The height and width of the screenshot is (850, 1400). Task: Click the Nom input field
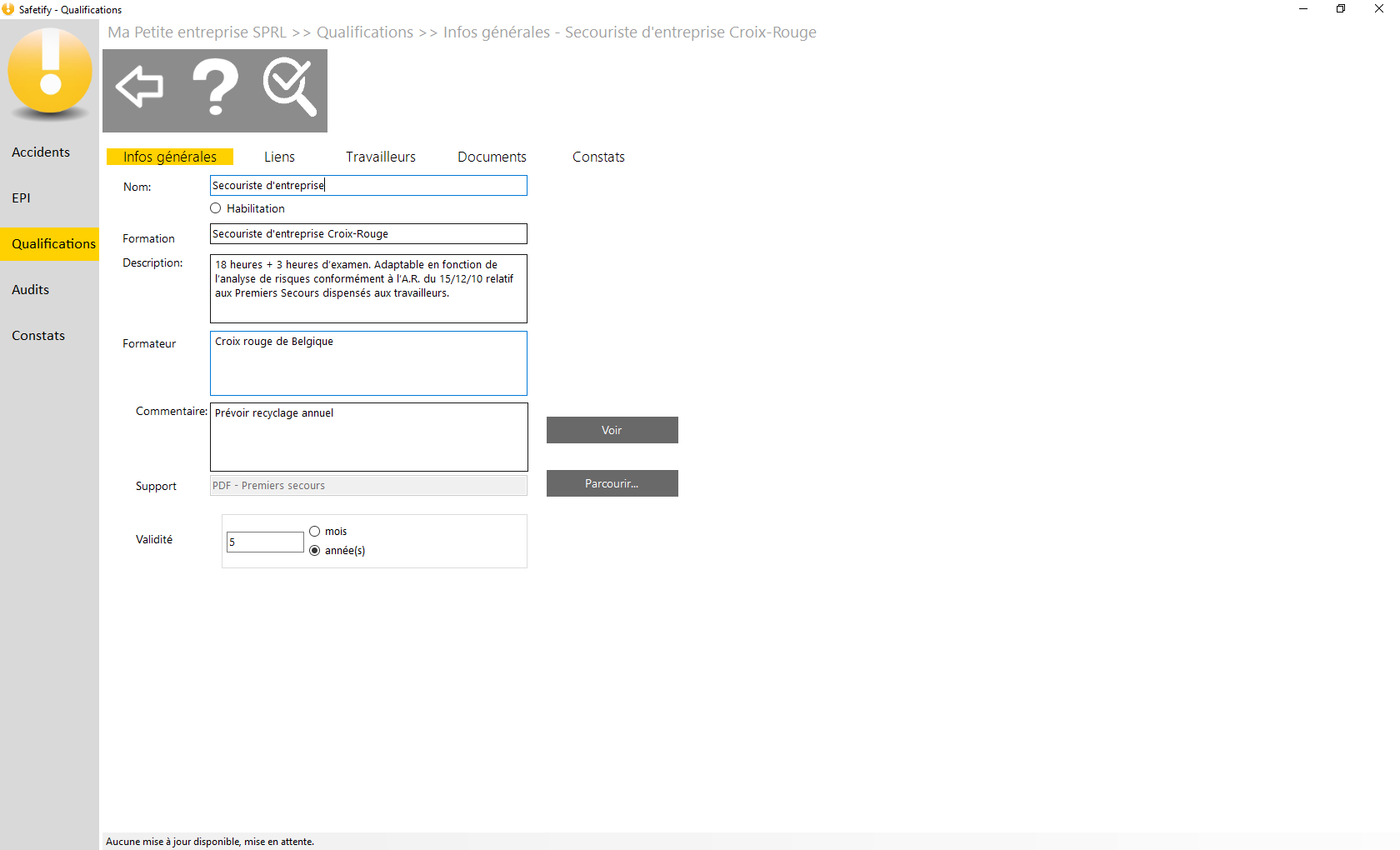coord(368,185)
